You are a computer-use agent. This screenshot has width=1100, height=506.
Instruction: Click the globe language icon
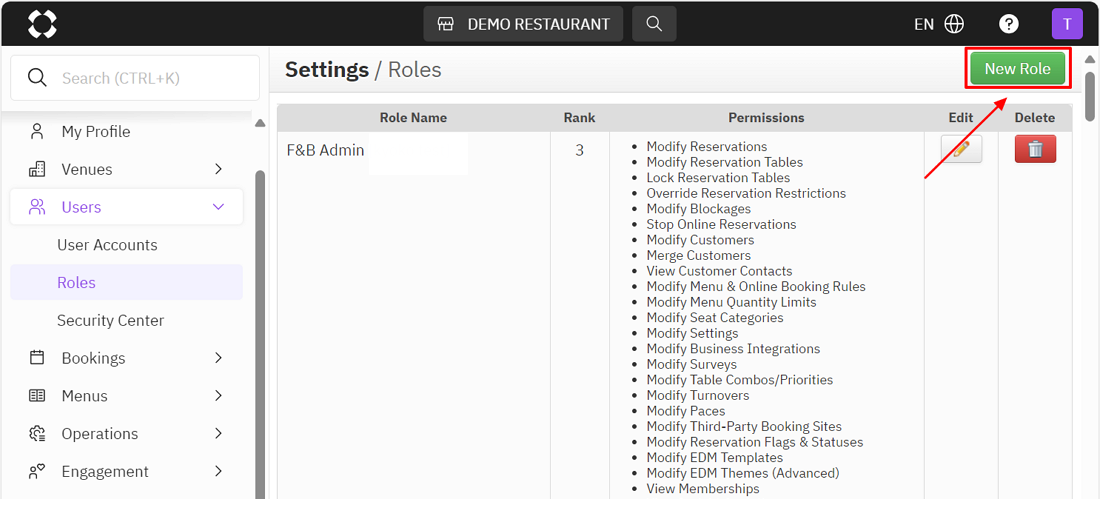click(x=954, y=24)
